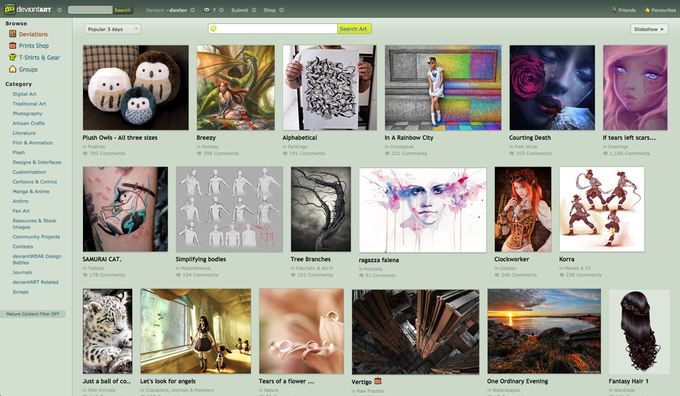Viewport: 680px width, 396px height.
Task: Select the Flash category
Action: pos(19,152)
